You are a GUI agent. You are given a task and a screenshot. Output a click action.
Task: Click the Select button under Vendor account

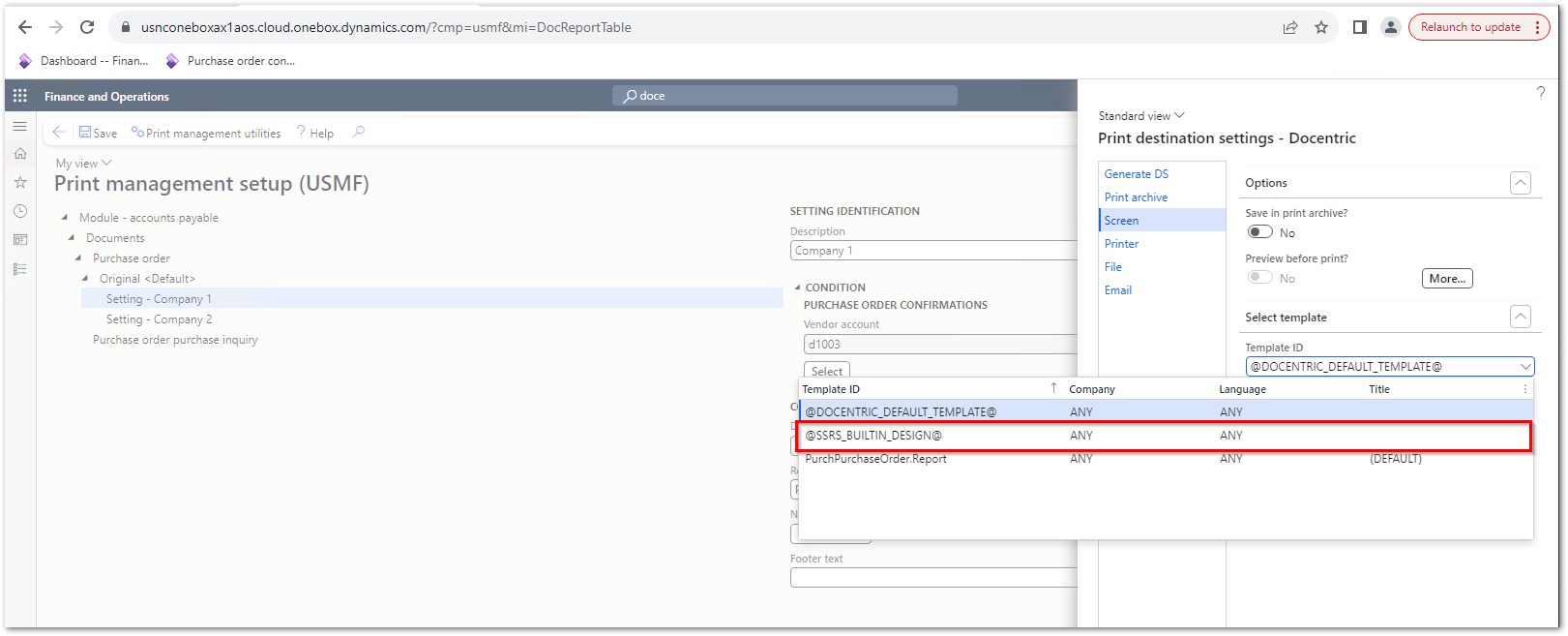(x=827, y=371)
